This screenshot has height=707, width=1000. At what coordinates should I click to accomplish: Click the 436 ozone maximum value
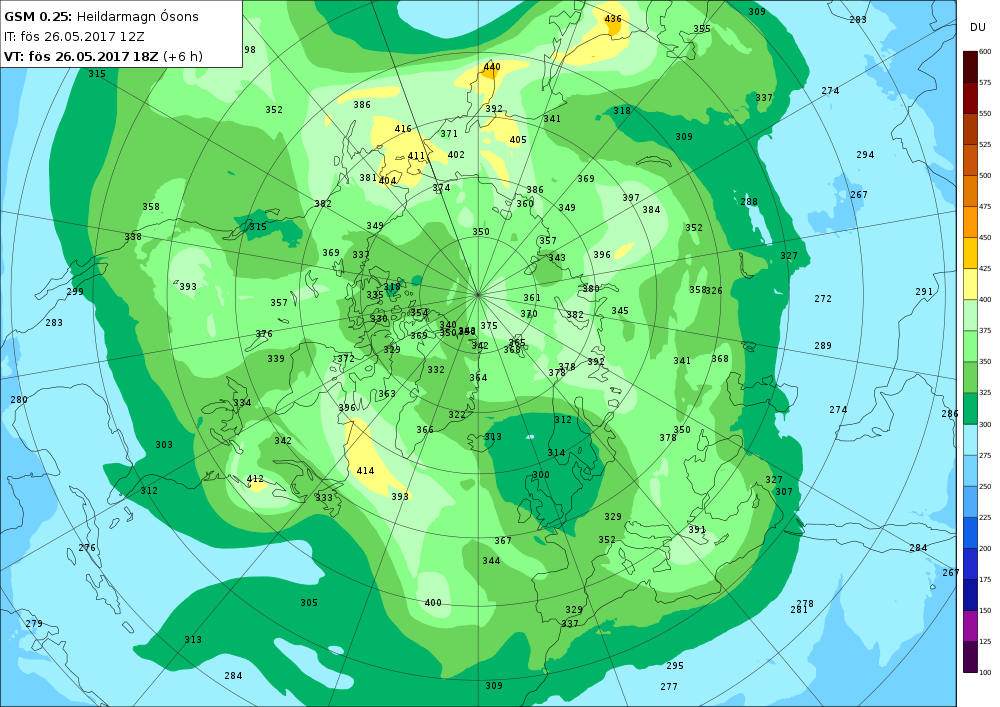pos(613,19)
